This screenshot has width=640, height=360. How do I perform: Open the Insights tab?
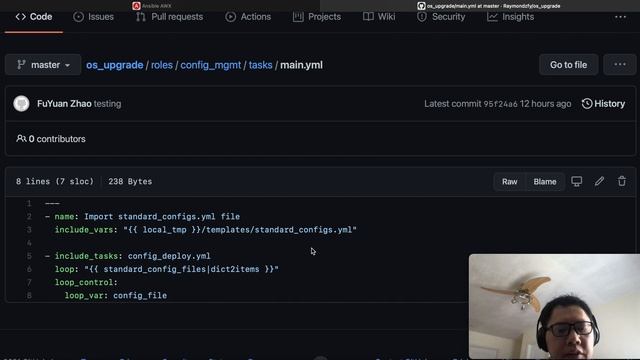[511, 17]
